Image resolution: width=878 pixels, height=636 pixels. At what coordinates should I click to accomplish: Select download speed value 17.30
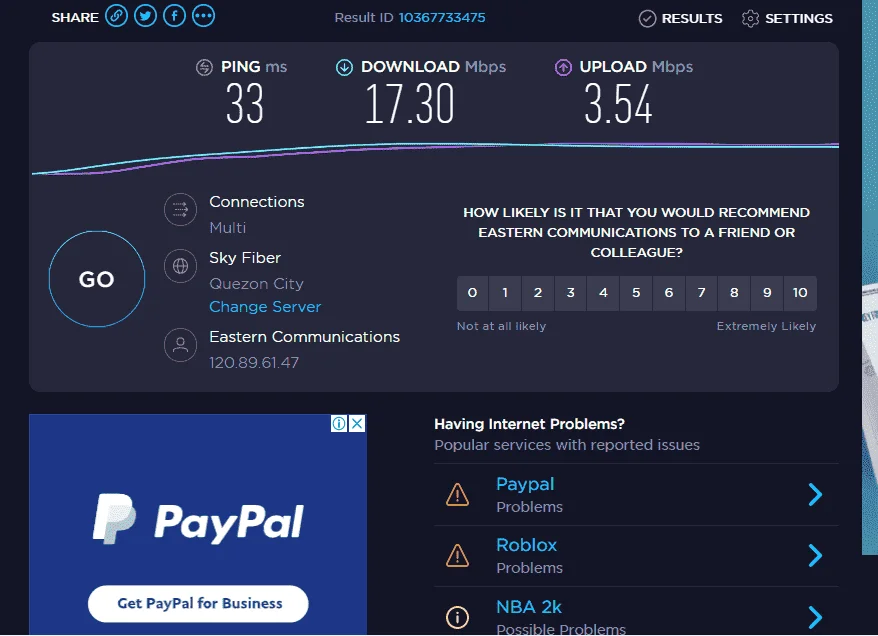(409, 104)
